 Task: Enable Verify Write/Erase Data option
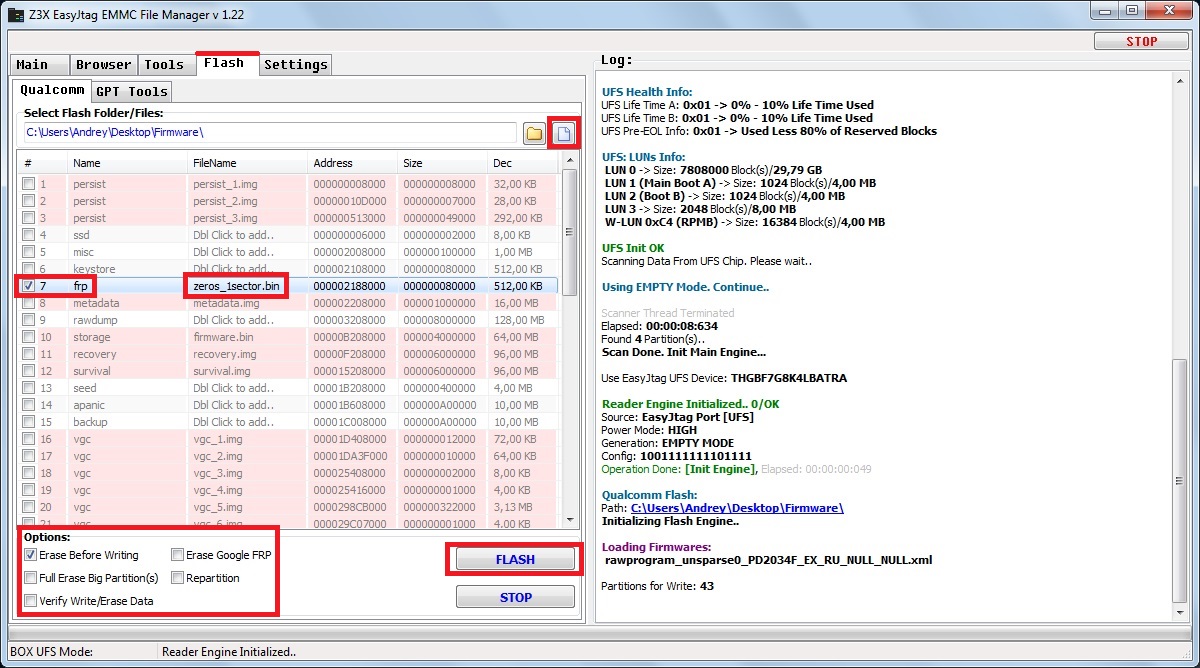click(x=31, y=601)
